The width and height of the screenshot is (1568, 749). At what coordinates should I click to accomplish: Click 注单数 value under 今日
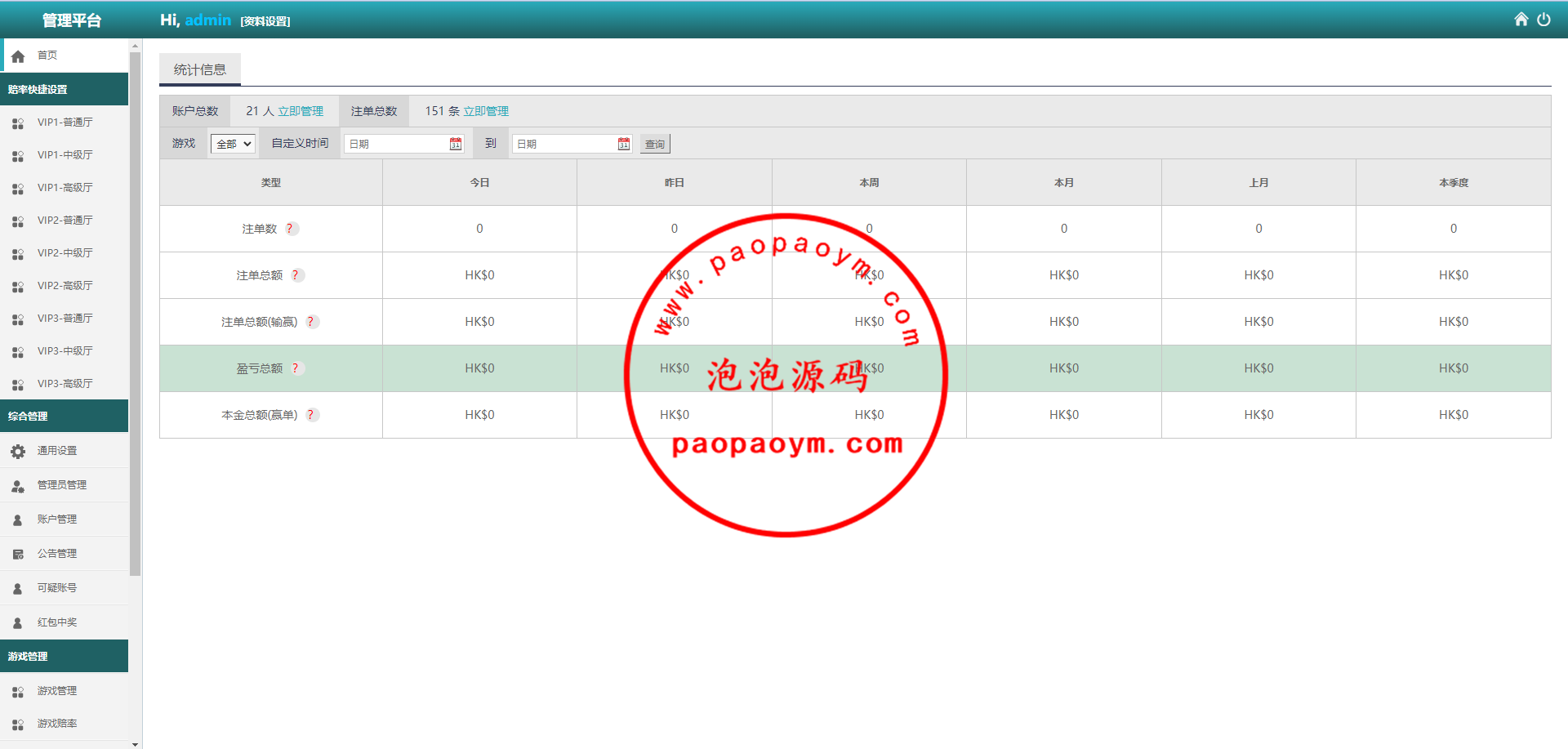click(479, 229)
